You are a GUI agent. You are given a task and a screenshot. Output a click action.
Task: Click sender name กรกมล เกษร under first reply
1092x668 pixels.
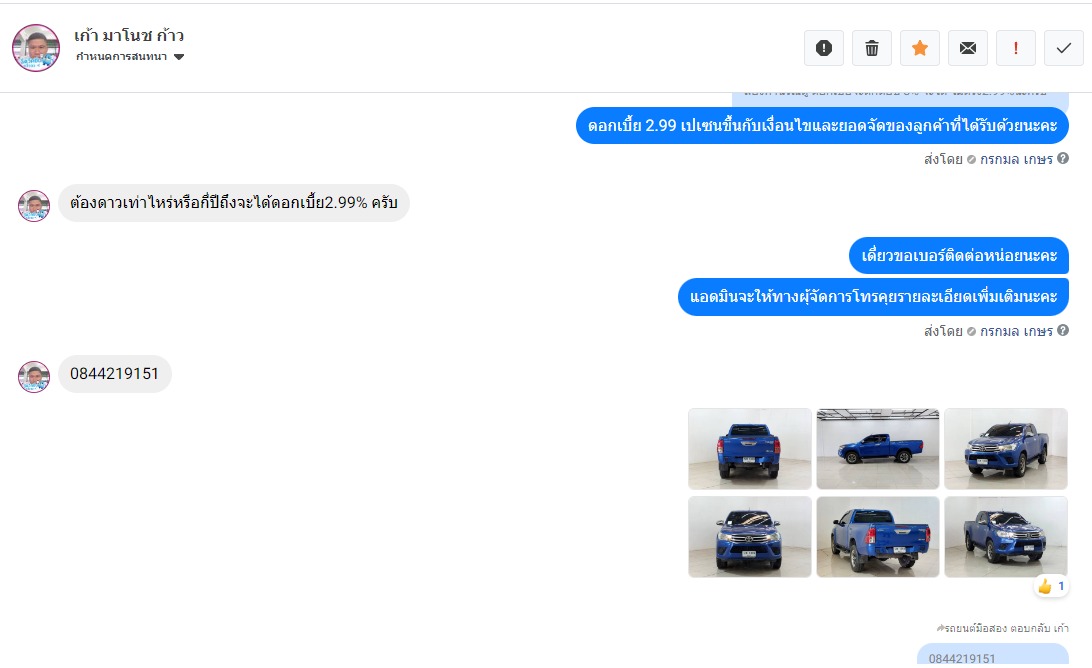click(1016, 160)
